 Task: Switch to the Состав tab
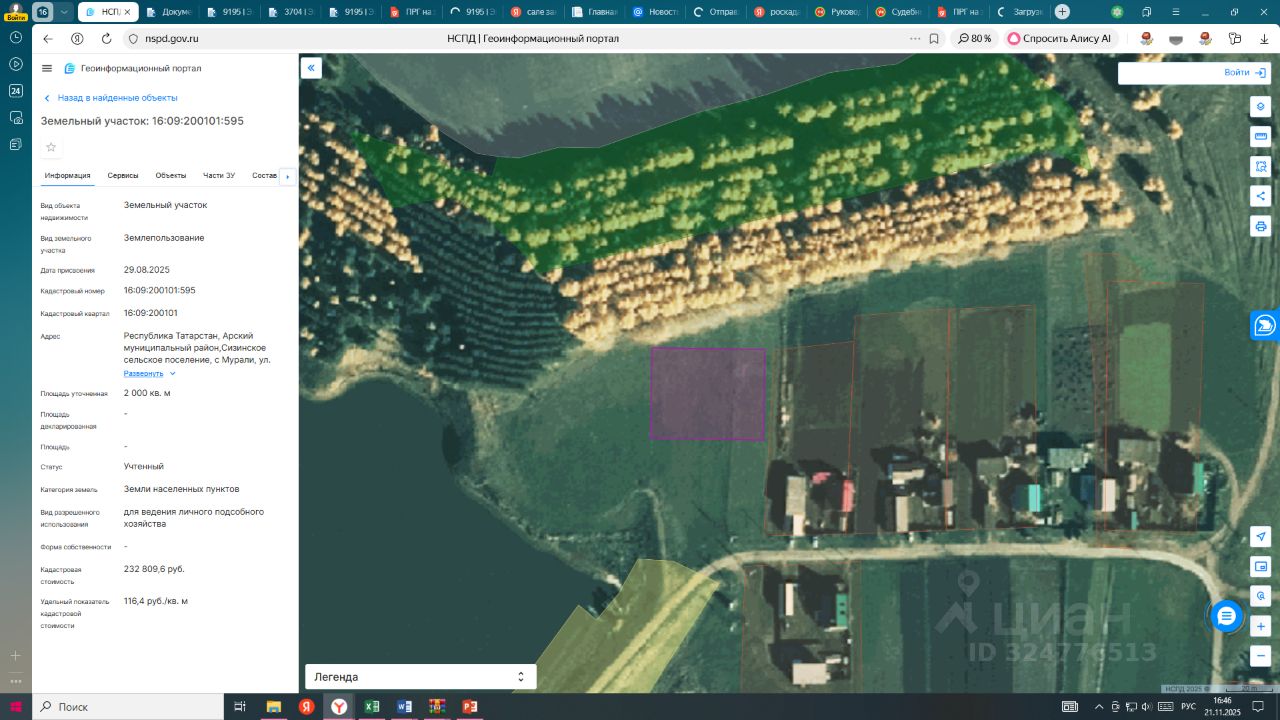point(265,176)
